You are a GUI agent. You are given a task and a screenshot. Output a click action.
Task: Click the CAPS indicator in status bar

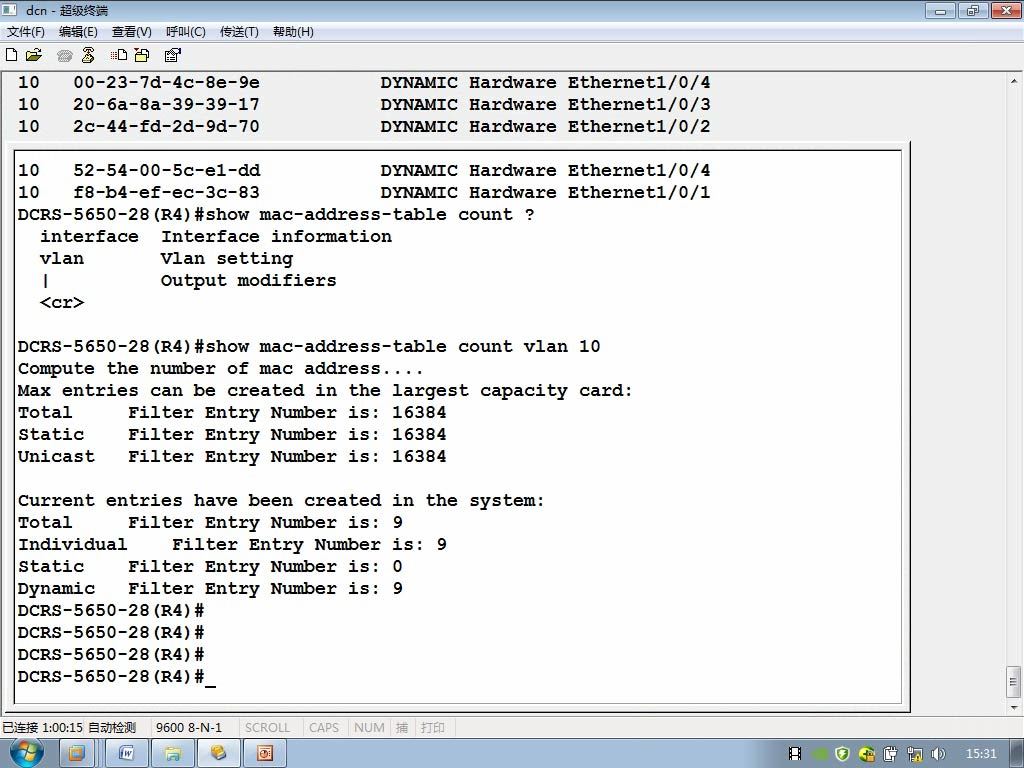coord(324,727)
